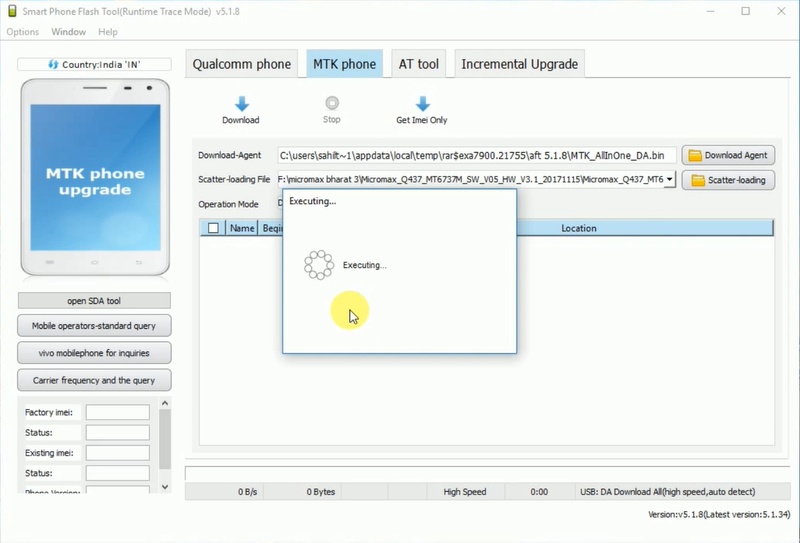Click the MTK phone upgrade image
This screenshot has width=800, height=543.
tap(95, 180)
